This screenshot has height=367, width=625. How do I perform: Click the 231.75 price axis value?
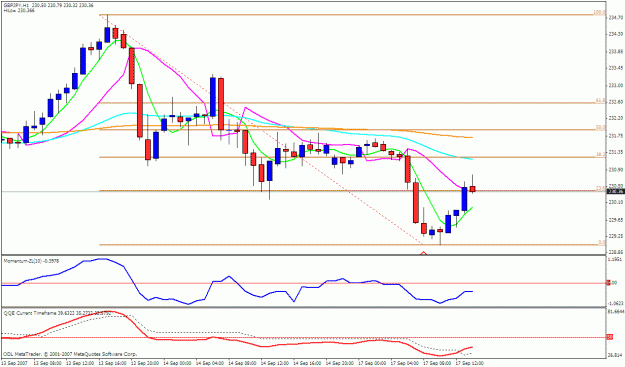click(x=616, y=136)
